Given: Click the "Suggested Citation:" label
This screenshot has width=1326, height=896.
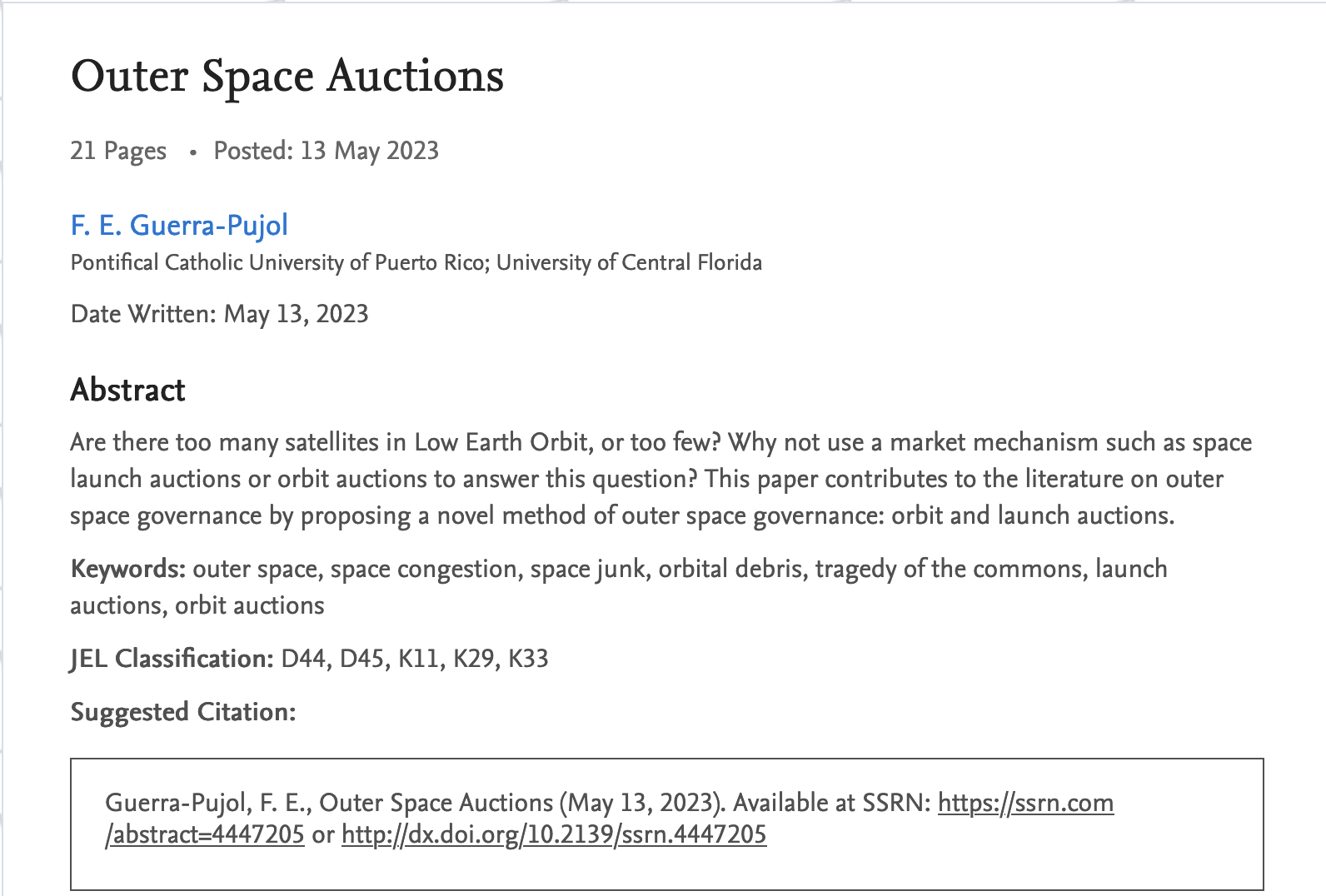Looking at the screenshot, I should (182, 712).
